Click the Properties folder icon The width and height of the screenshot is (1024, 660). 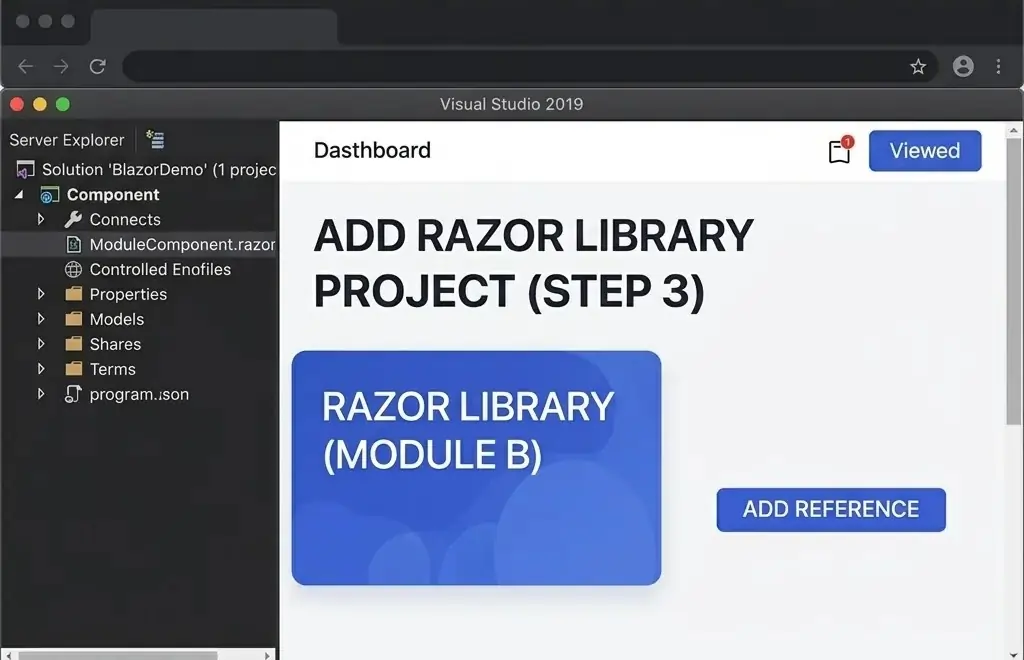(74, 294)
